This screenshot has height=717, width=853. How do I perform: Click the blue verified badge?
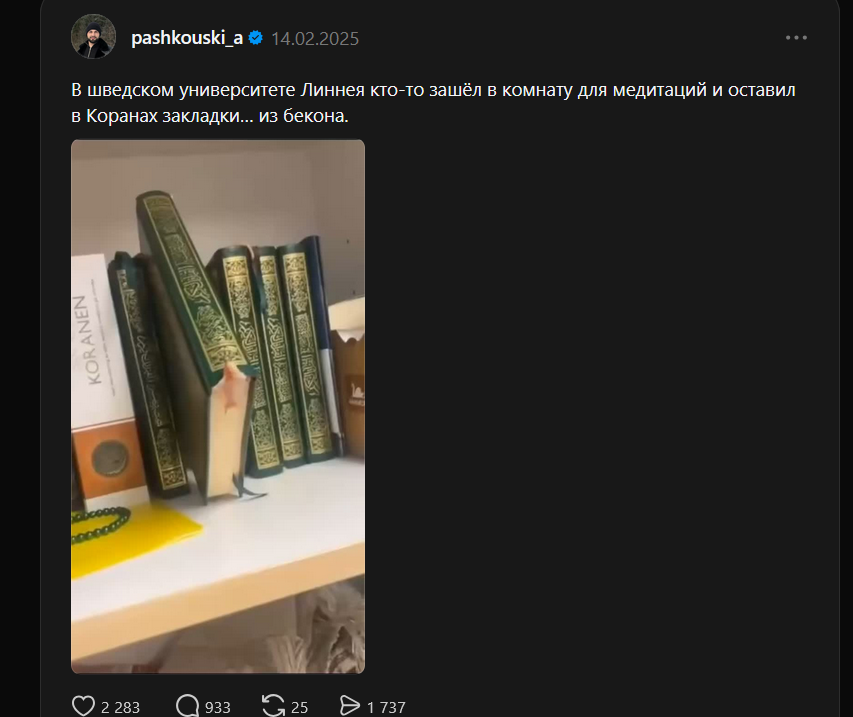click(x=256, y=38)
